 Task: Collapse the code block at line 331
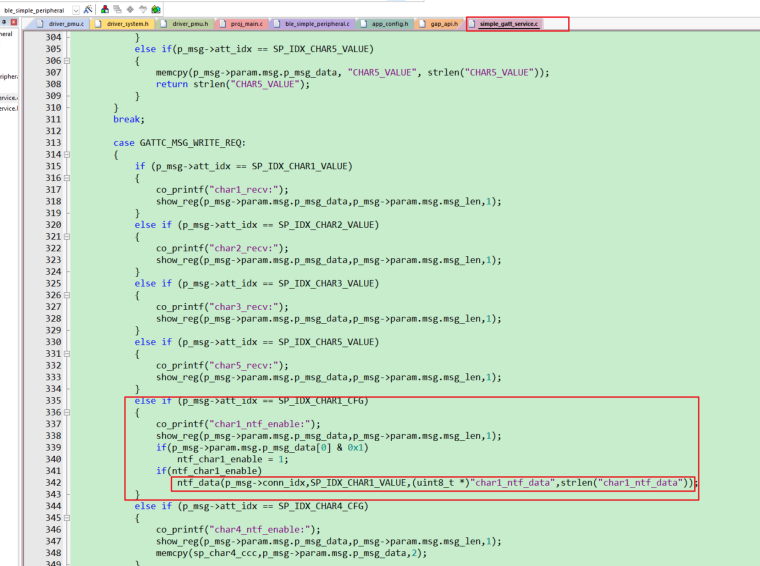click(x=67, y=354)
